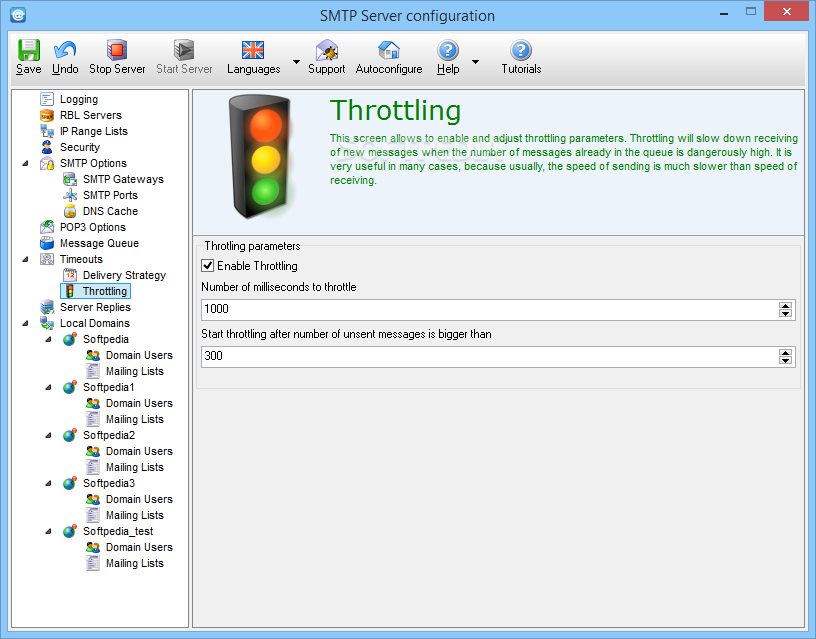The width and height of the screenshot is (816, 639).
Task: Click the DNS Cache jar icon
Action: (70, 211)
